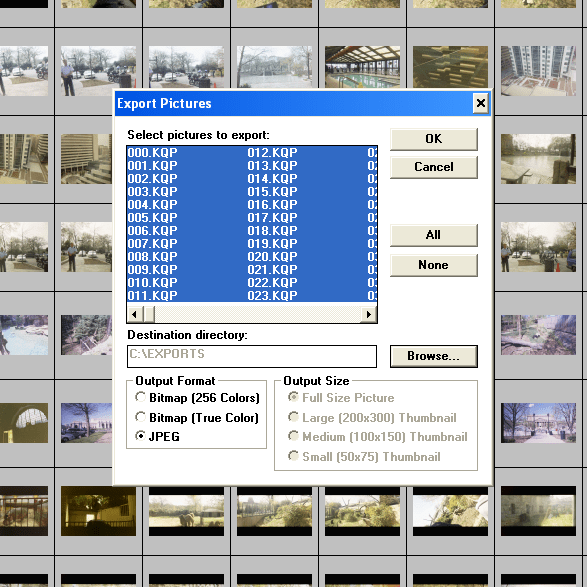
Task: Select 007.KQP in the list
Action: (152, 244)
